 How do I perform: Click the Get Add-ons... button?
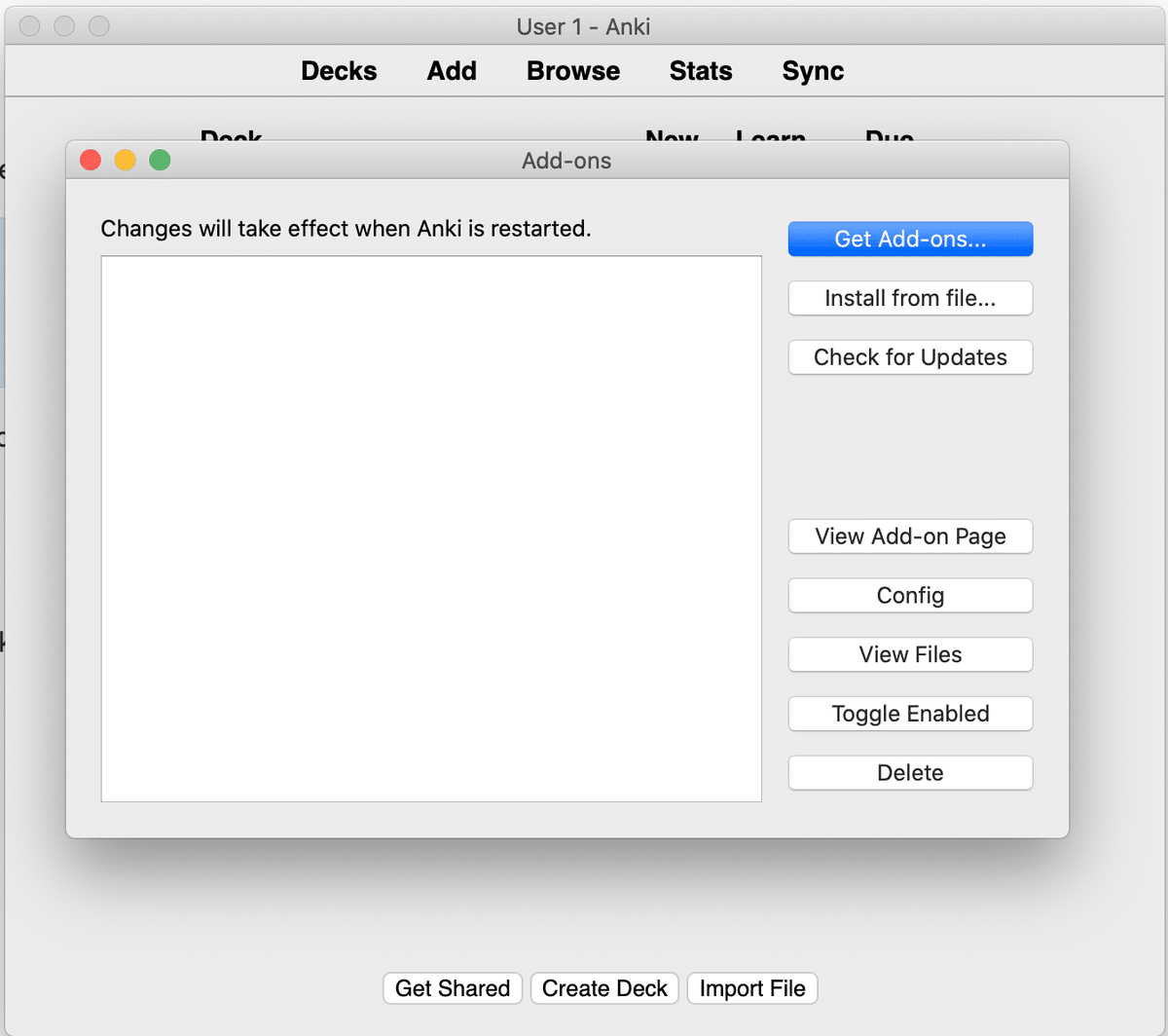click(x=910, y=239)
